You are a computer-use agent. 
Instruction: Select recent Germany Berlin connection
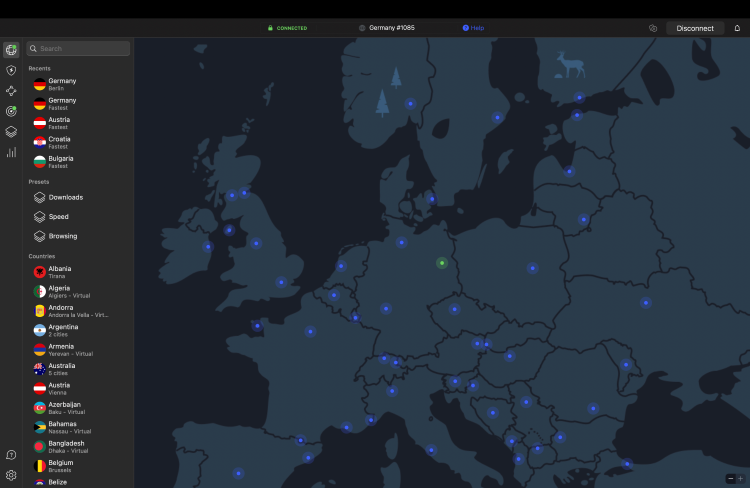[78, 84]
